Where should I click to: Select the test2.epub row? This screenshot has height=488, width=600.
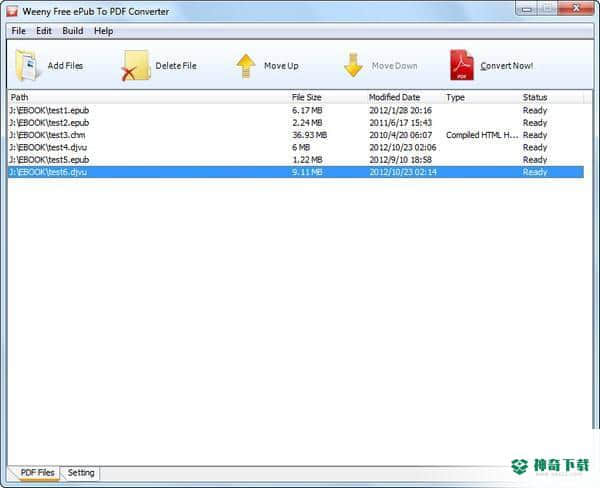pos(296,122)
